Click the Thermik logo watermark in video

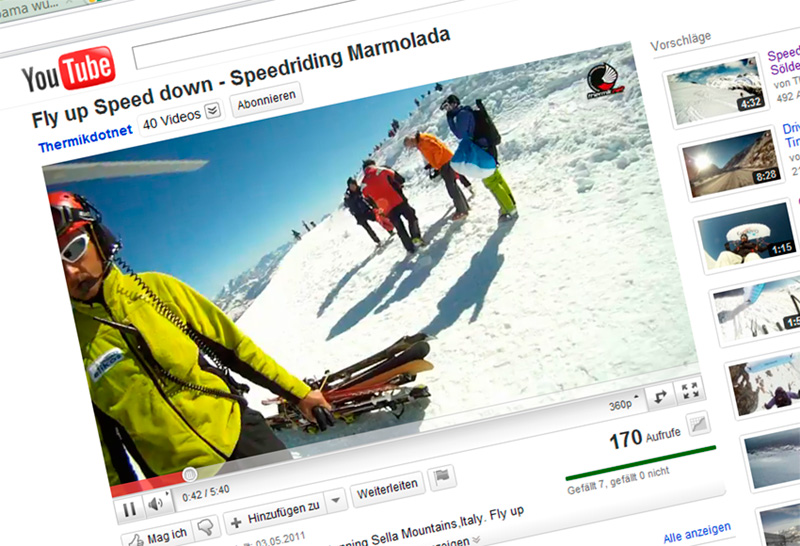point(604,81)
